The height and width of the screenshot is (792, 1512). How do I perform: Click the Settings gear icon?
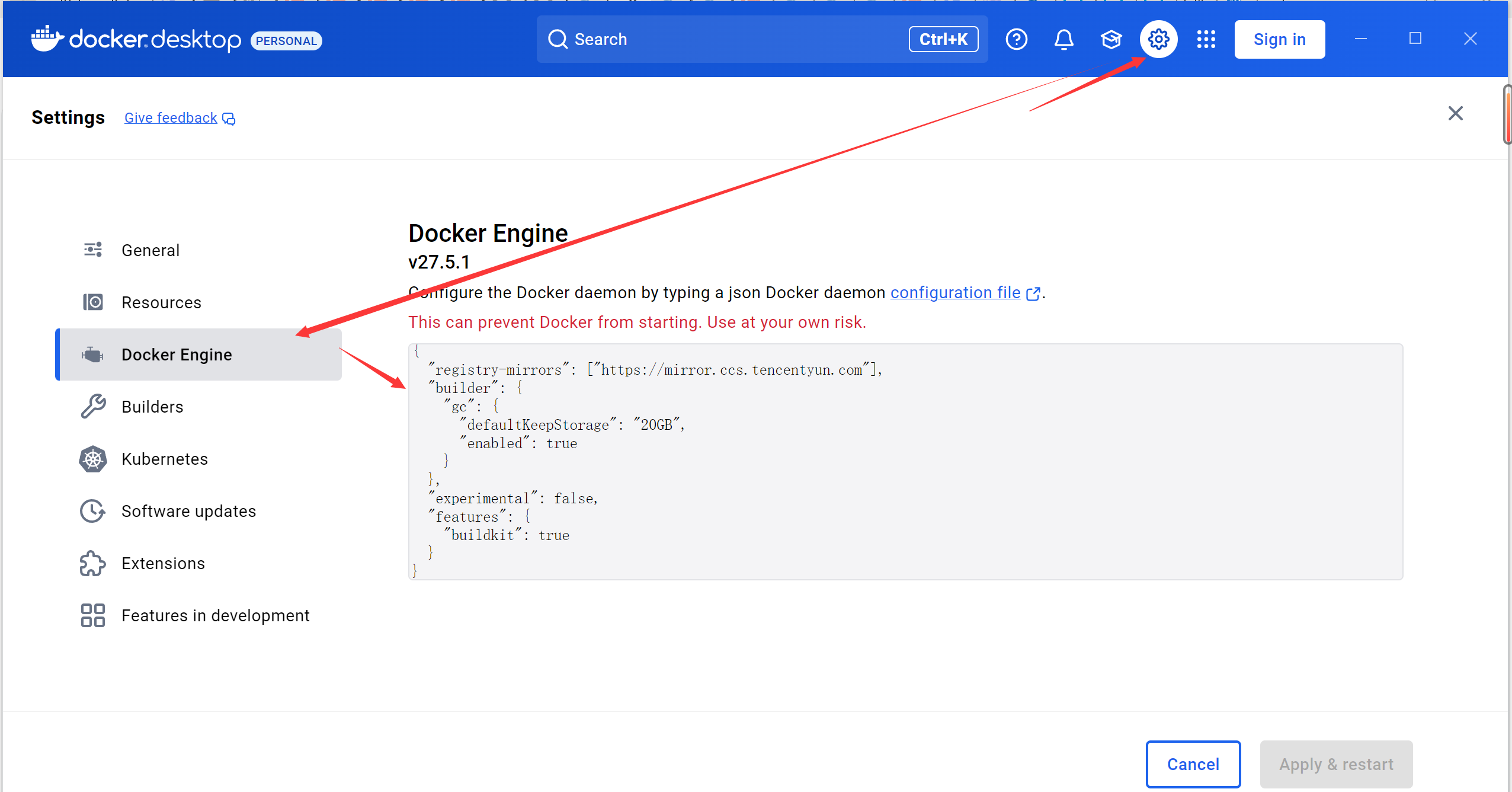pos(1158,39)
